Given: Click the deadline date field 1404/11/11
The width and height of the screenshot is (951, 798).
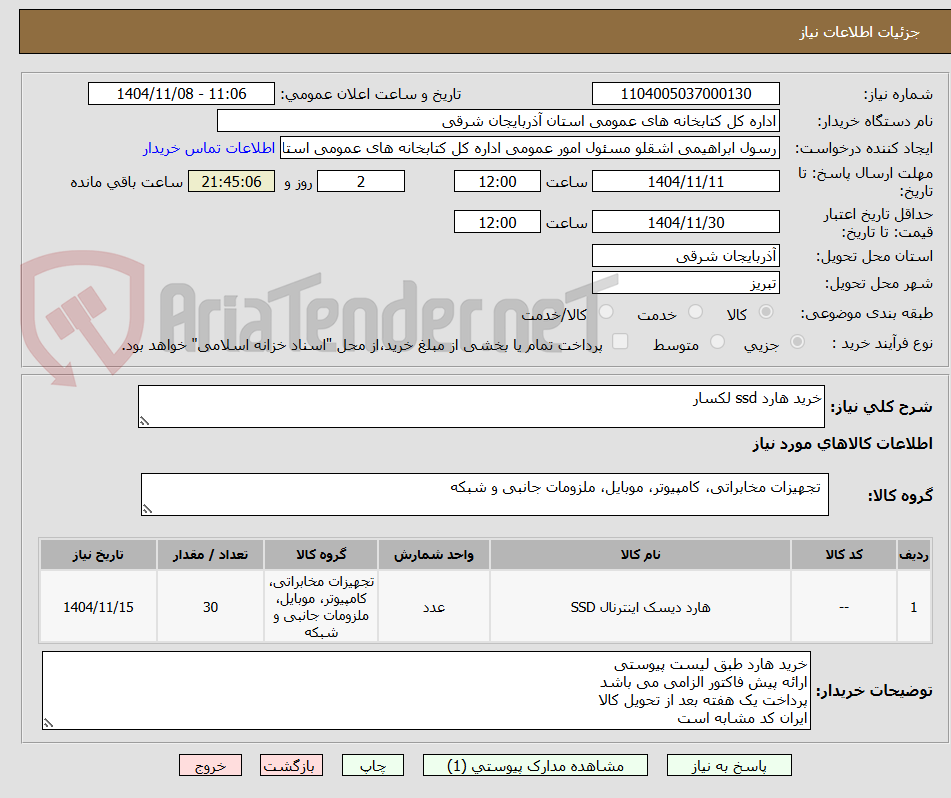Looking at the screenshot, I should point(686,181).
